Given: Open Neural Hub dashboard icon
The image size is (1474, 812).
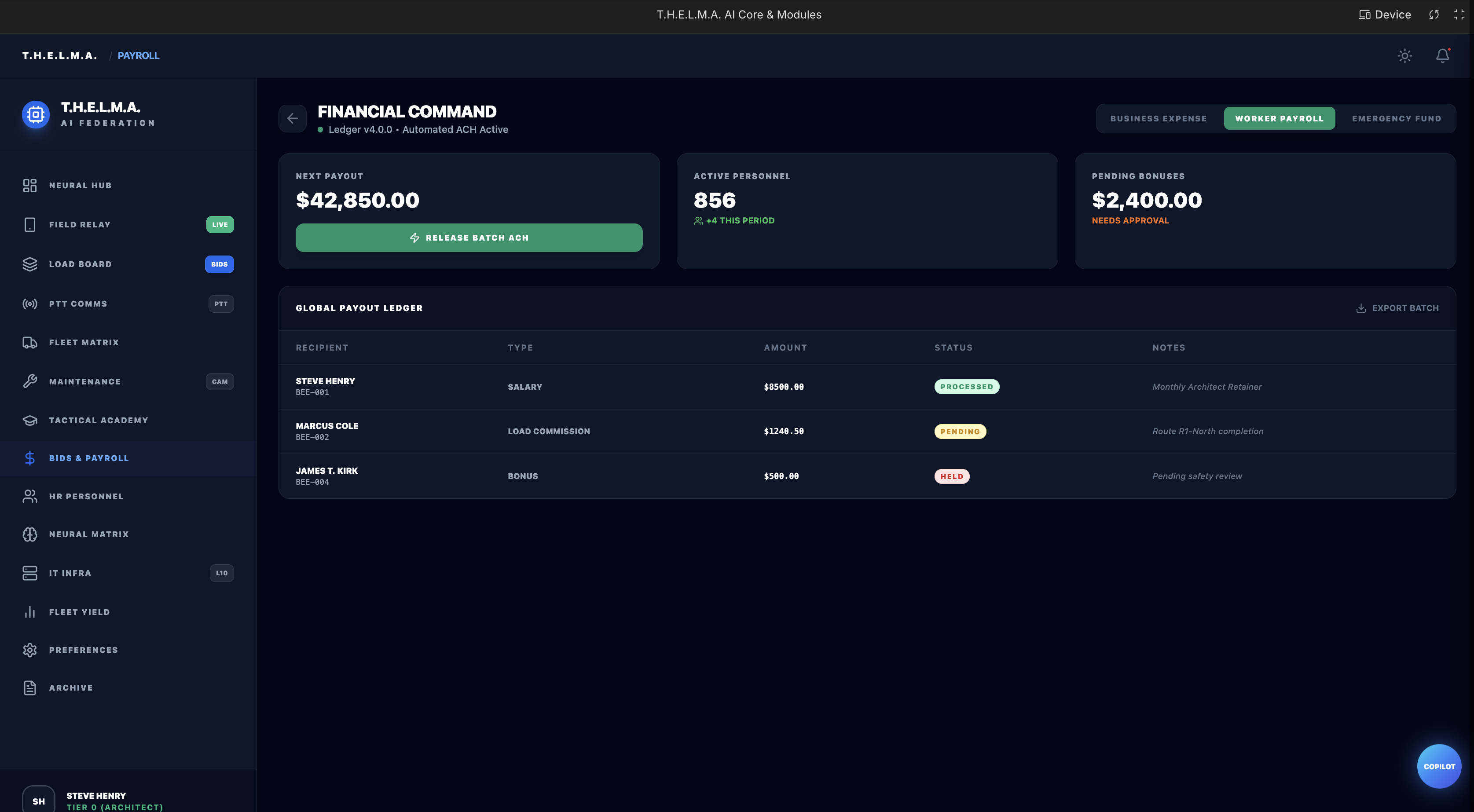Looking at the screenshot, I should point(30,185).
